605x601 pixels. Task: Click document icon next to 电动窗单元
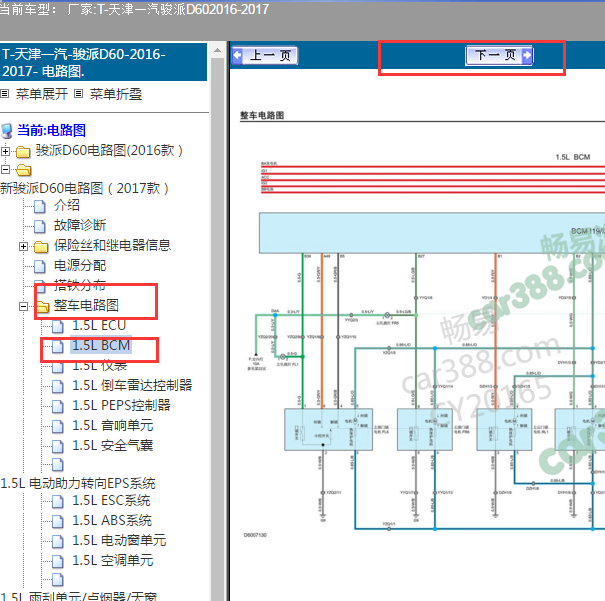(x=57, y=542)
